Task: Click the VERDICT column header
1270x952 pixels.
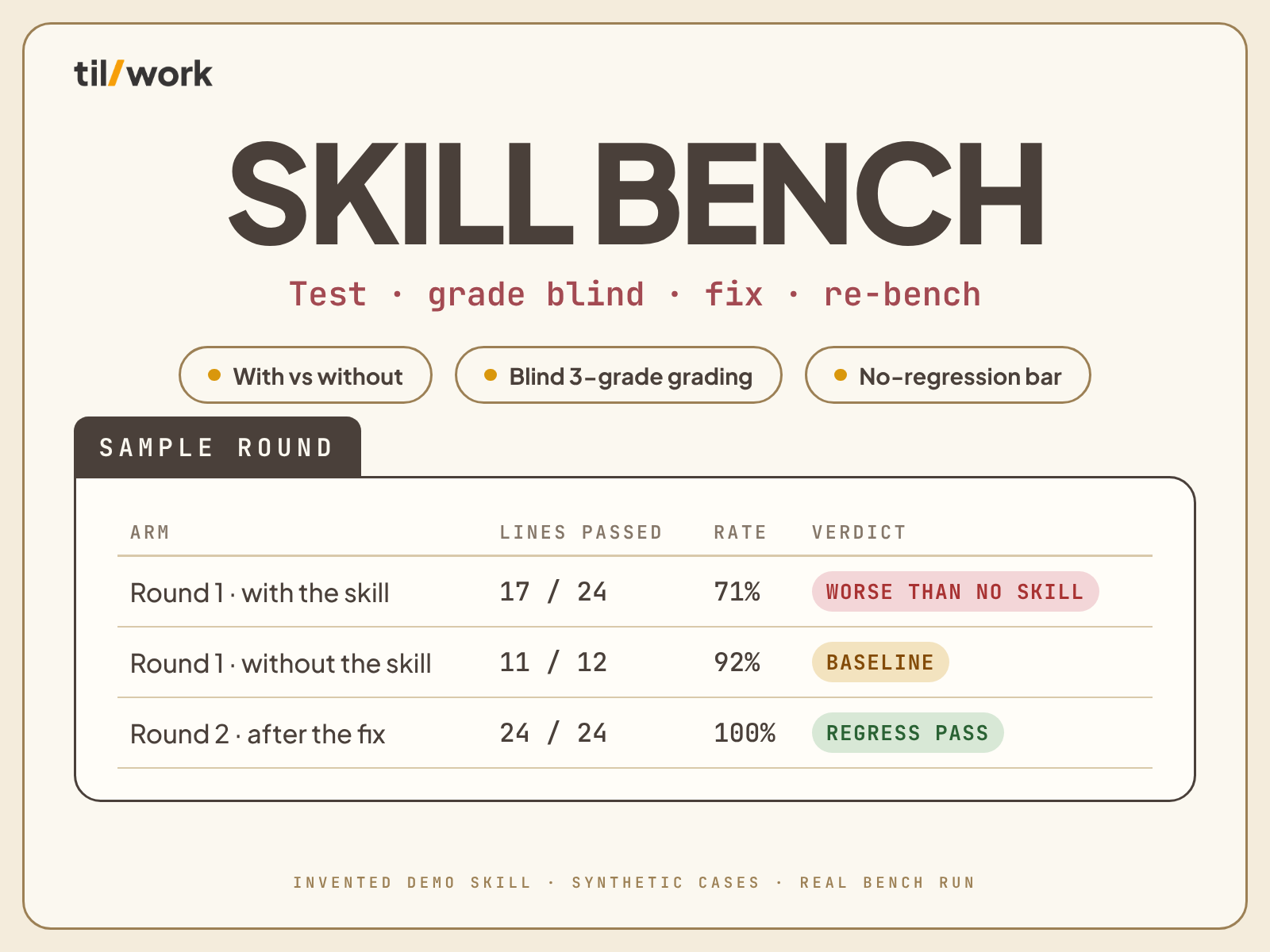Action: coord(859,532)
